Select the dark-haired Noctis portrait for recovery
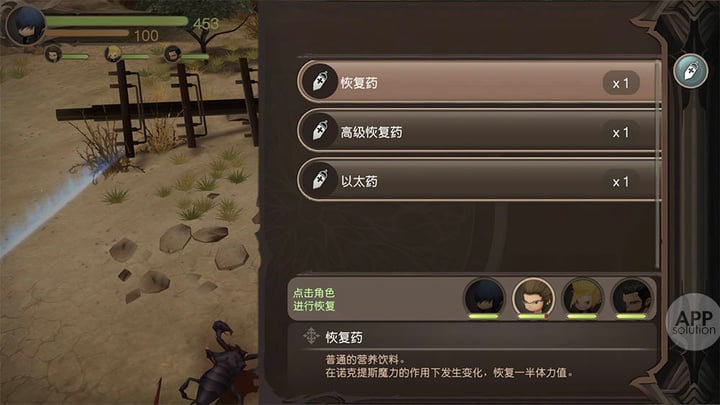 coord(484,298)
